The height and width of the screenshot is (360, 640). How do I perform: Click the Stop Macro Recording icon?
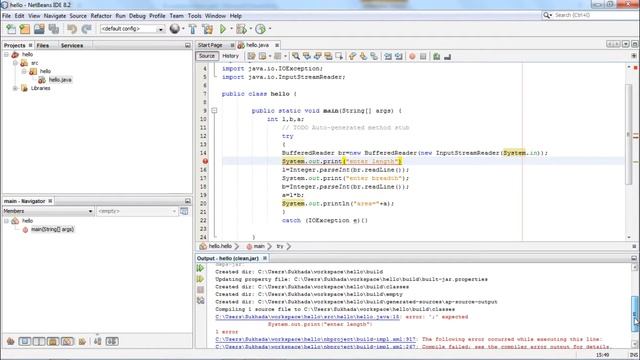[423, 56]
